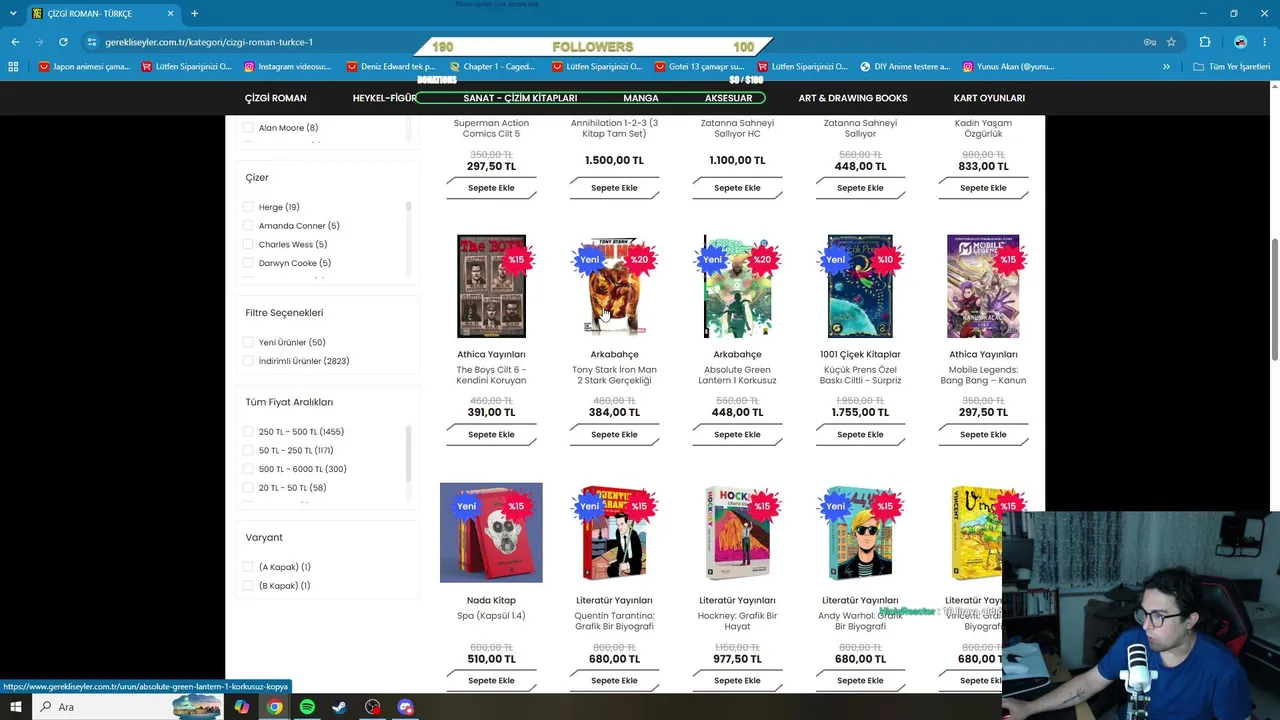Open the Japon animesi bookmark

[84, 67]
